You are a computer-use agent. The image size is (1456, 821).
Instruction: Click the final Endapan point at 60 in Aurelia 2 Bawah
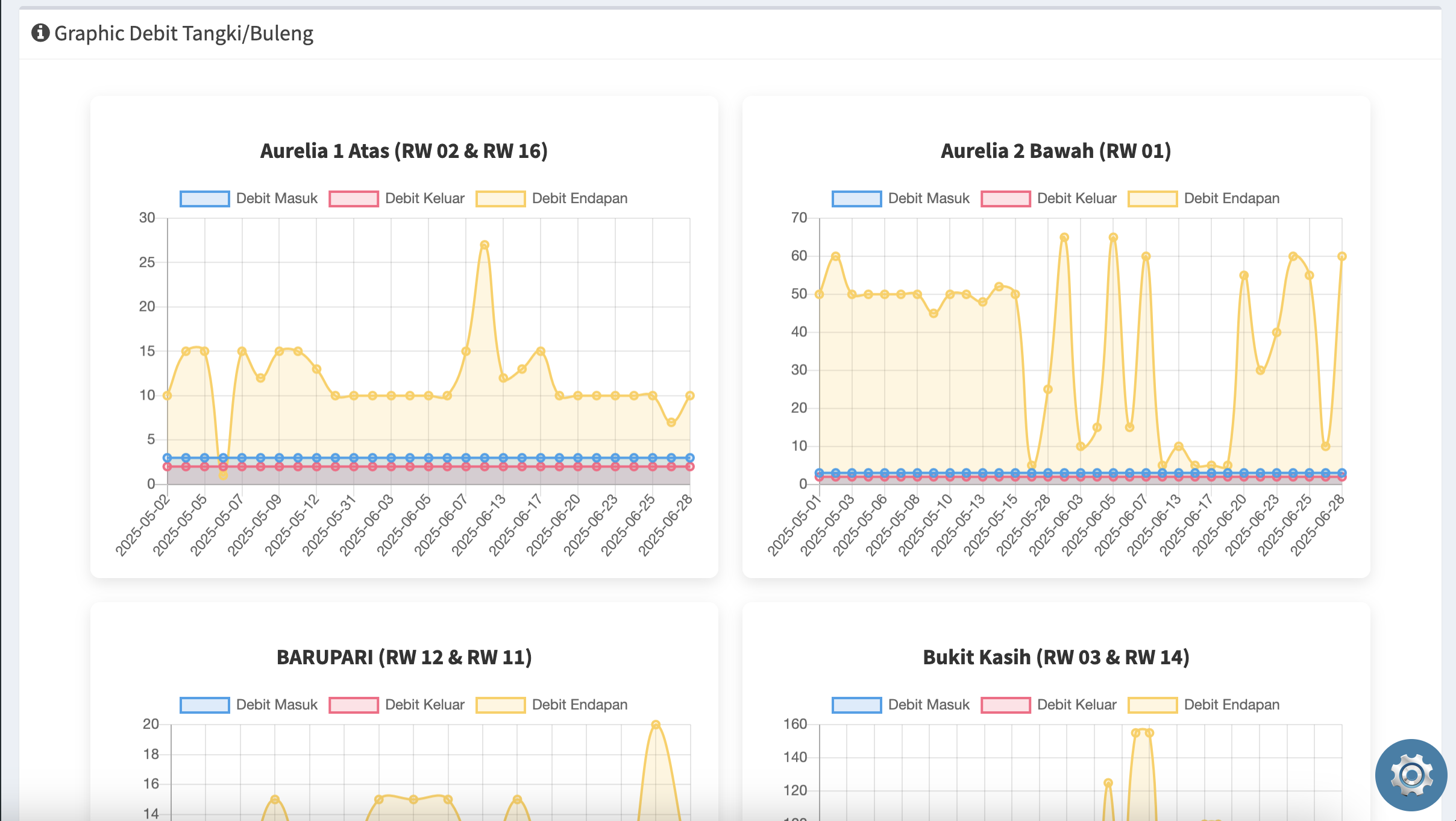1342,256
